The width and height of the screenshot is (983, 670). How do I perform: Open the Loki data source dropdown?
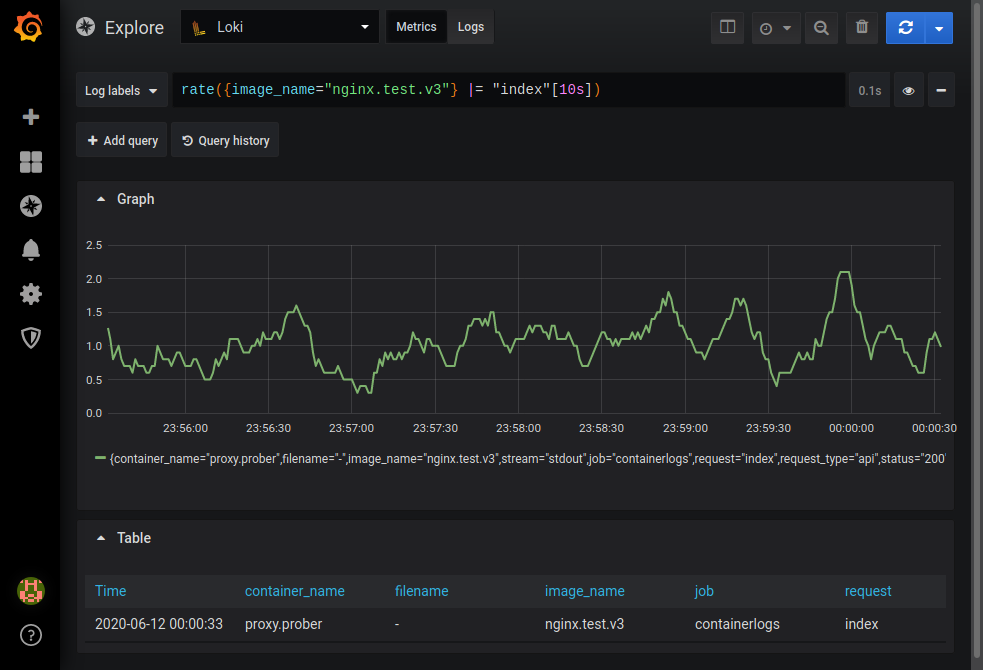click(279, 27)
